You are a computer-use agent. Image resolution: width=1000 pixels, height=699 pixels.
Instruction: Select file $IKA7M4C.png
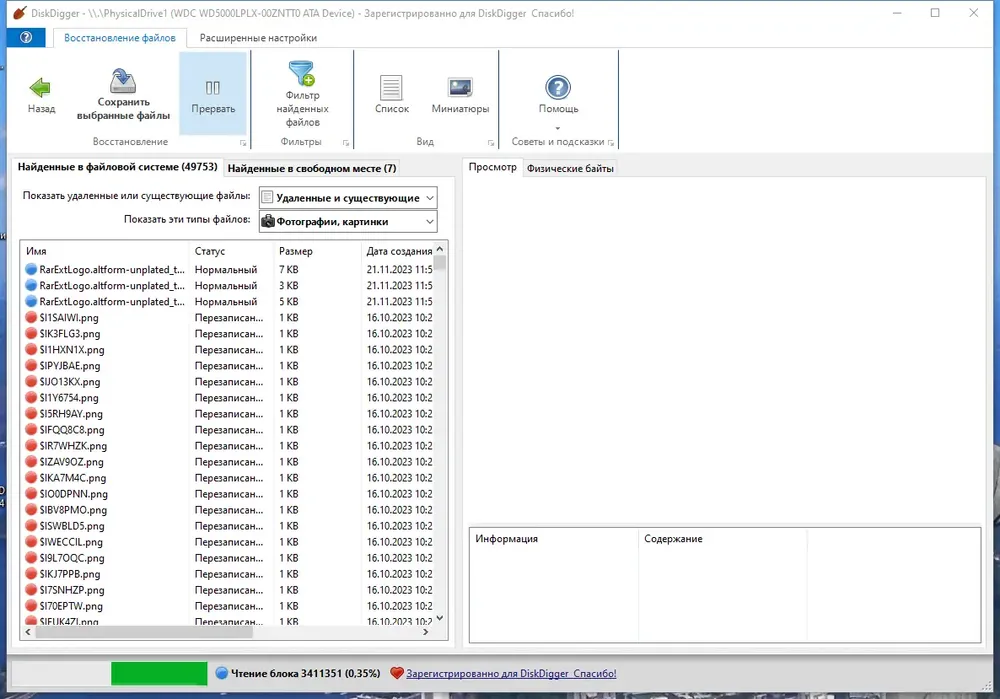click(x=73, y=477)
